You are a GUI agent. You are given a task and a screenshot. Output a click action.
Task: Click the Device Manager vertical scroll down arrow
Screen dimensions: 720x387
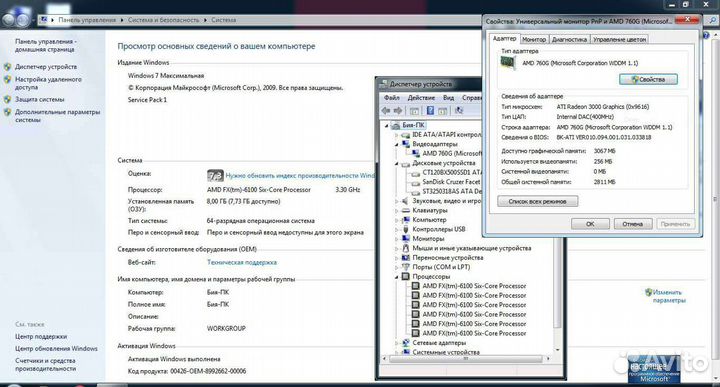pyautogui.click(x=558, y=350)
